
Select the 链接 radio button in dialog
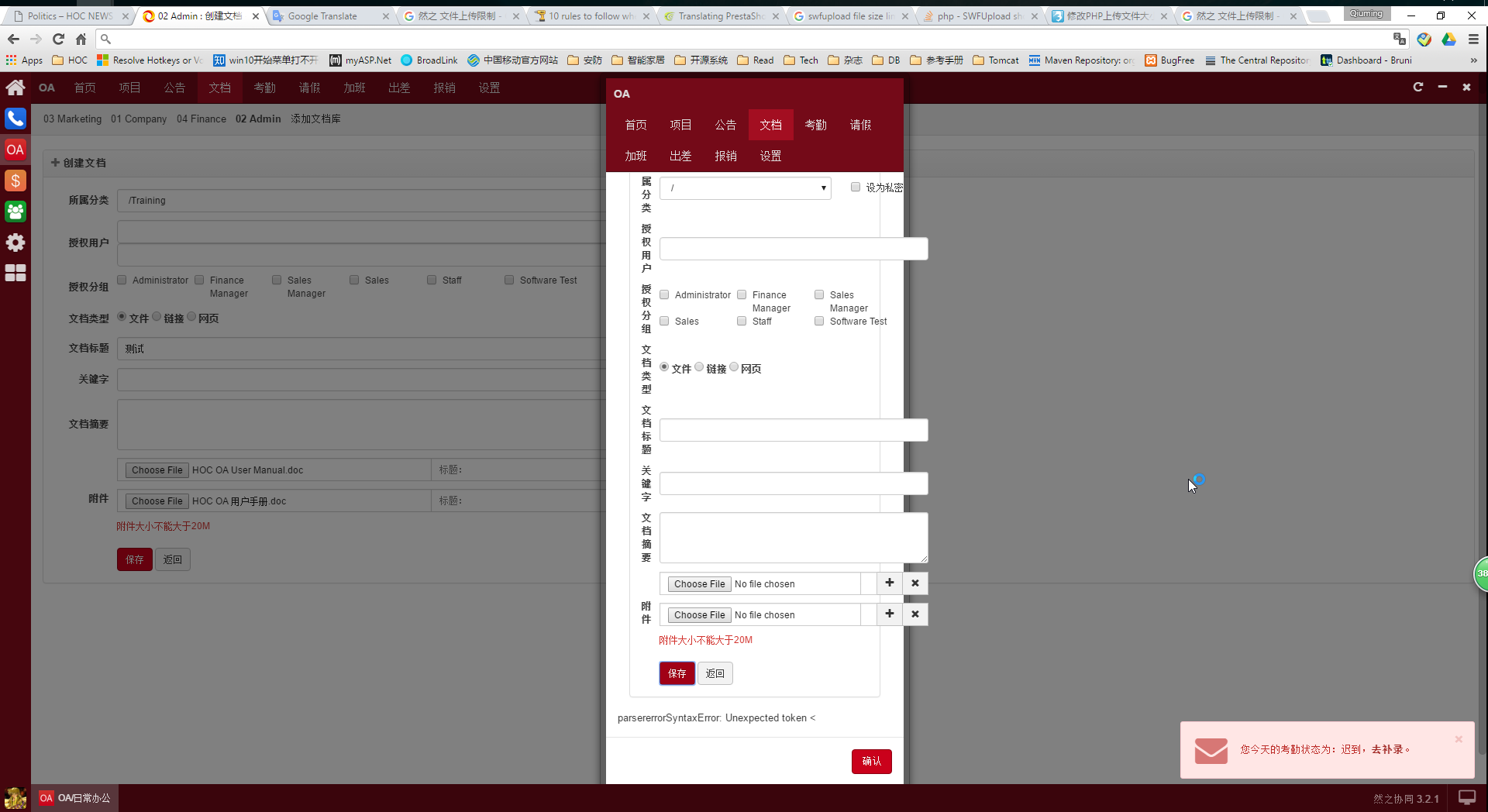699,367
